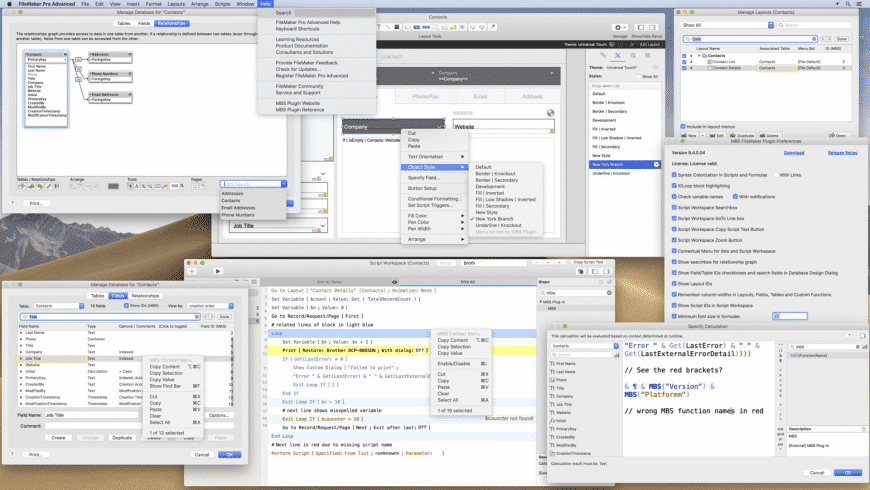Open the Release Notes link
The height and width of the screenshot is (490, 870).
click(x=842, y=153)
